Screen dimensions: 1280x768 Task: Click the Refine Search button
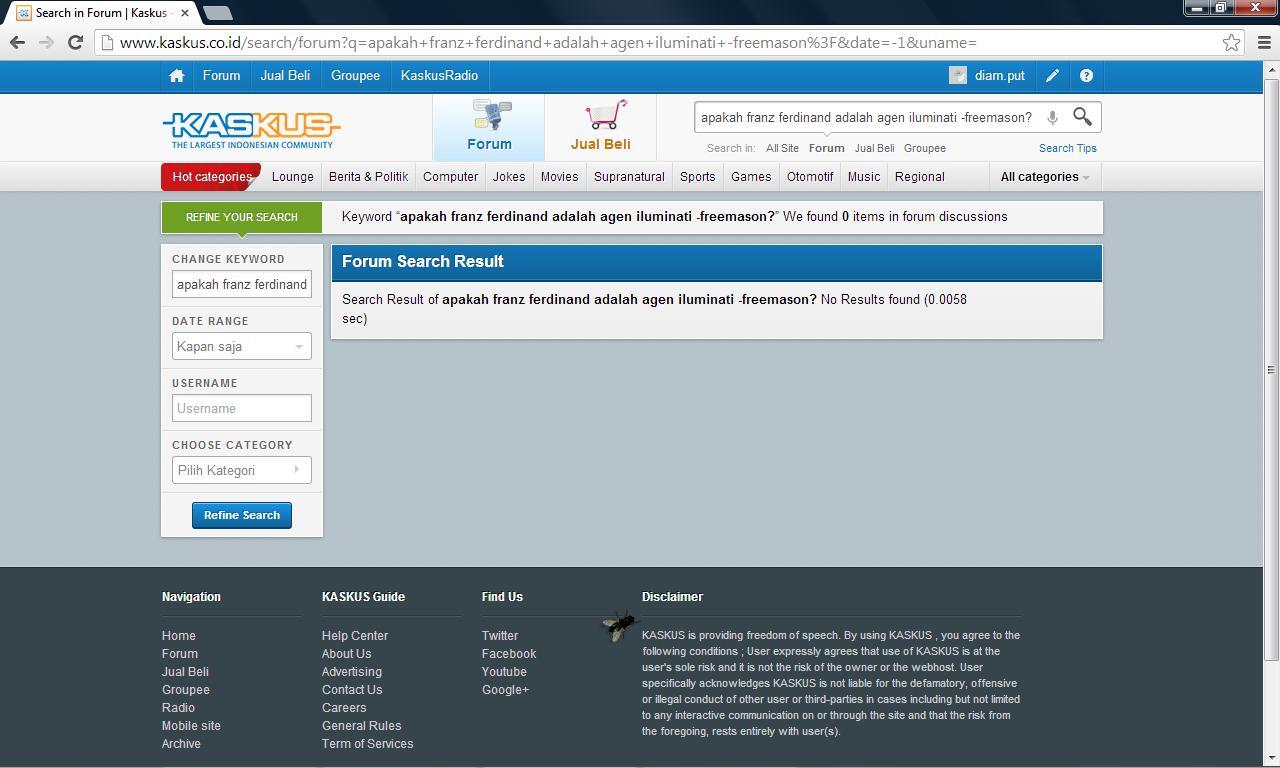pyautogui.click(x=241, y=515)
